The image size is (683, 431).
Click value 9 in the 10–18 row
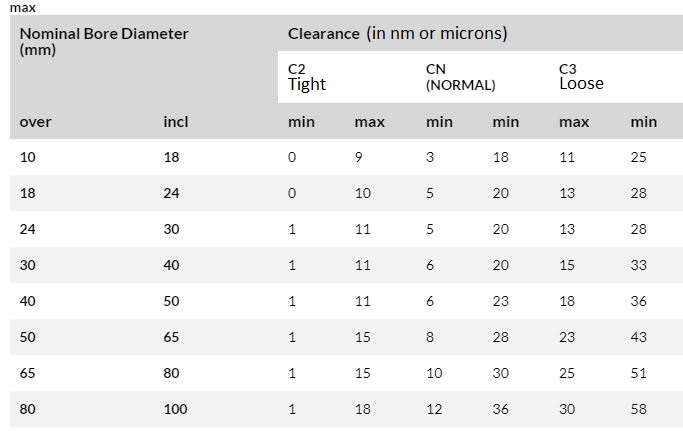click(x=359, y=157)
